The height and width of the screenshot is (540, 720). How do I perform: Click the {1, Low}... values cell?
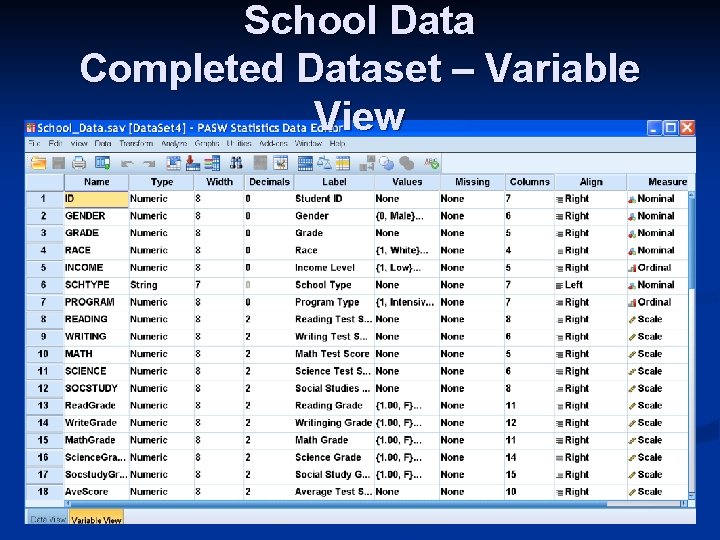407,268
